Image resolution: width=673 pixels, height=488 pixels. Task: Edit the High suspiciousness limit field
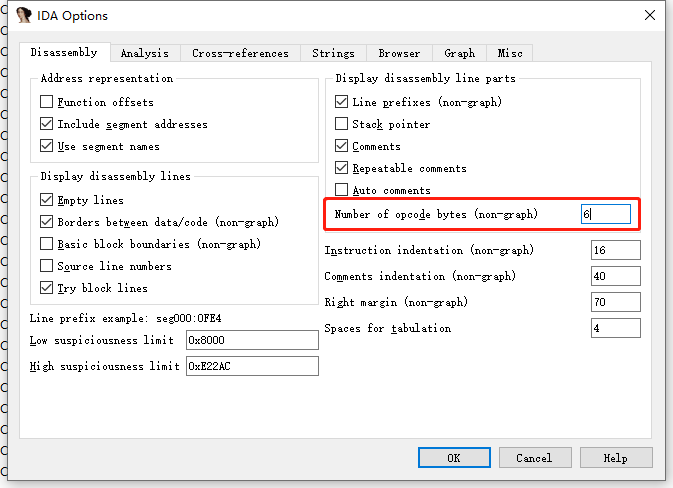(x=252, y=366)
